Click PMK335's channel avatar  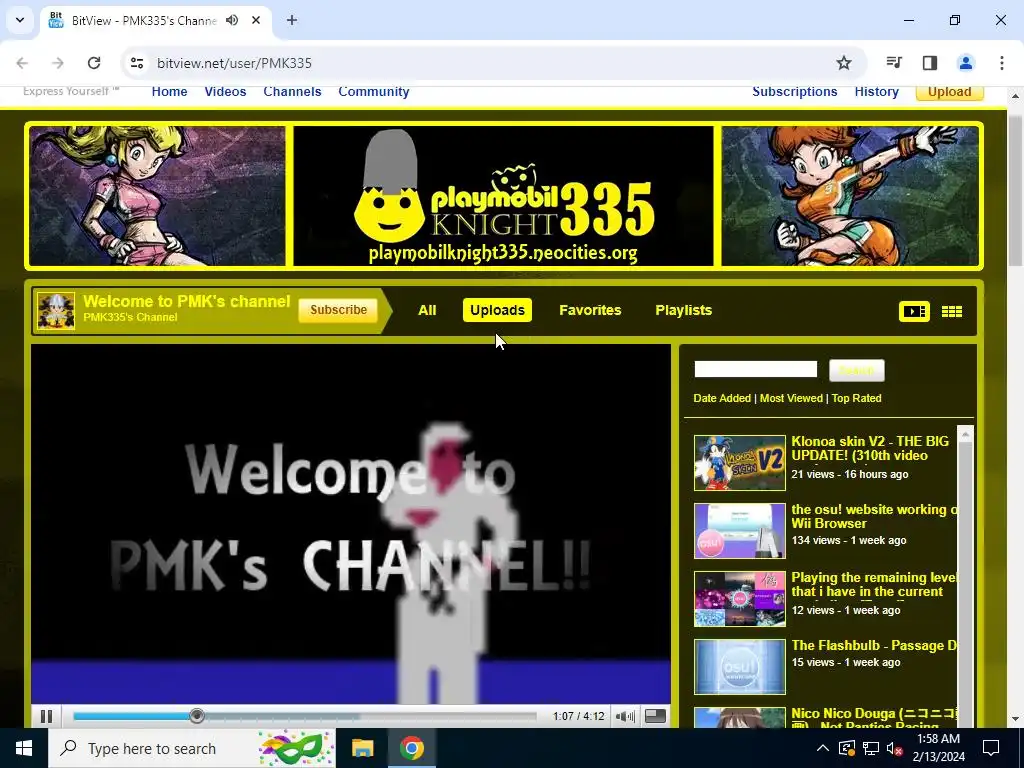click(56, 311)
